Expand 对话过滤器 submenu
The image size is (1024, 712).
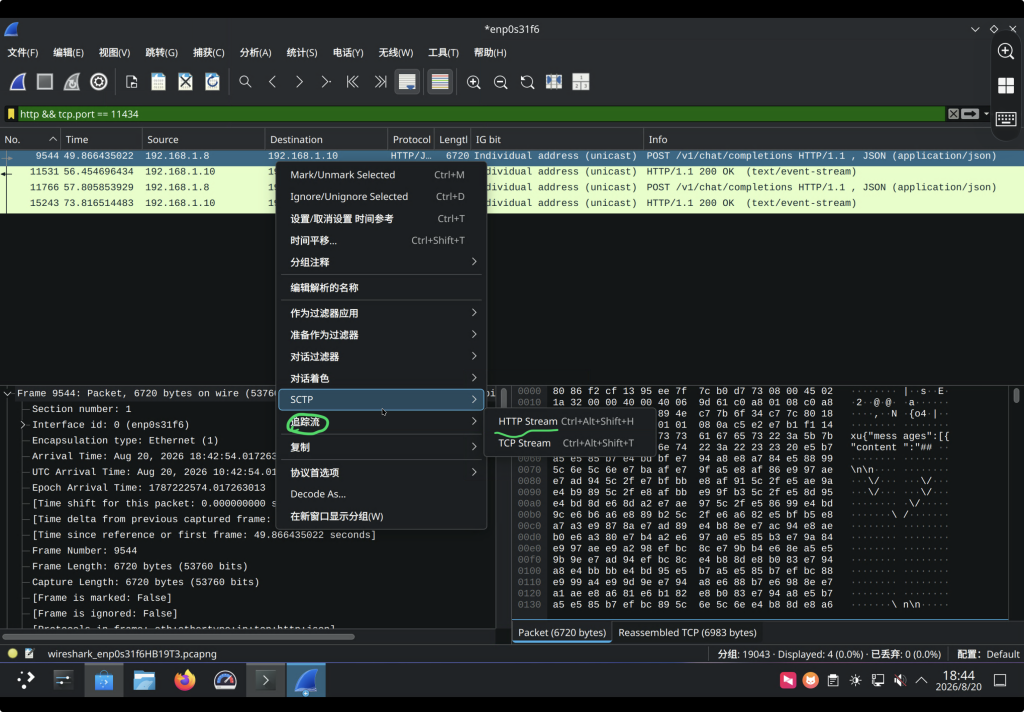[x=382, y=357]
